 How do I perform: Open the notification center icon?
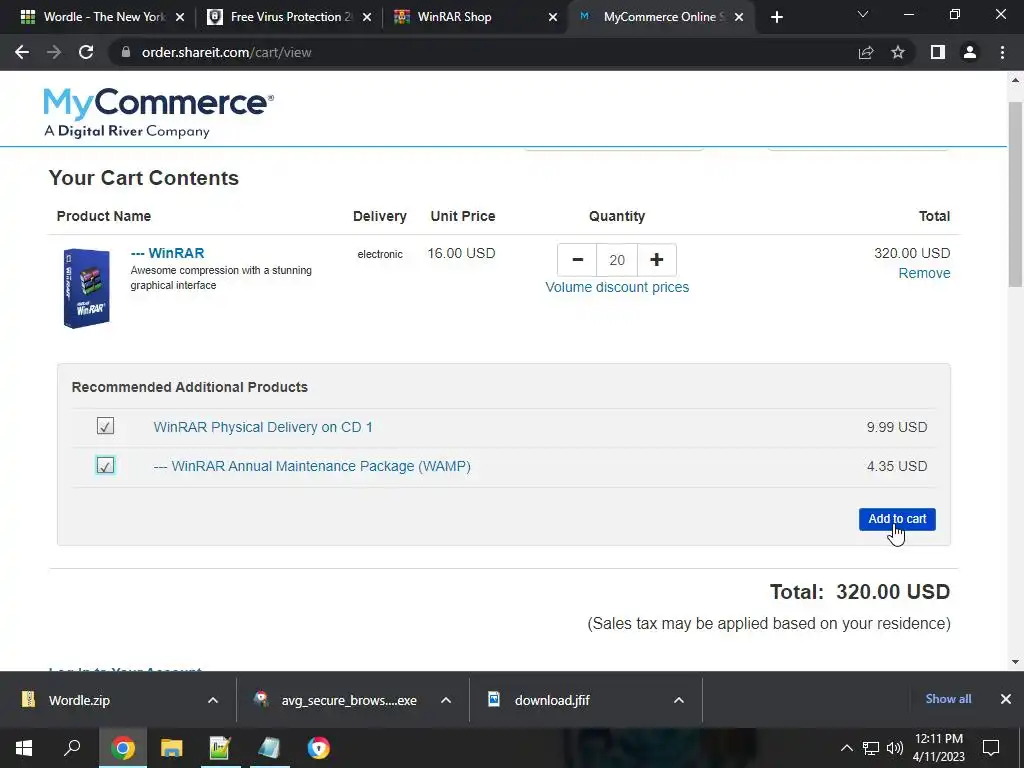(991, 748)
